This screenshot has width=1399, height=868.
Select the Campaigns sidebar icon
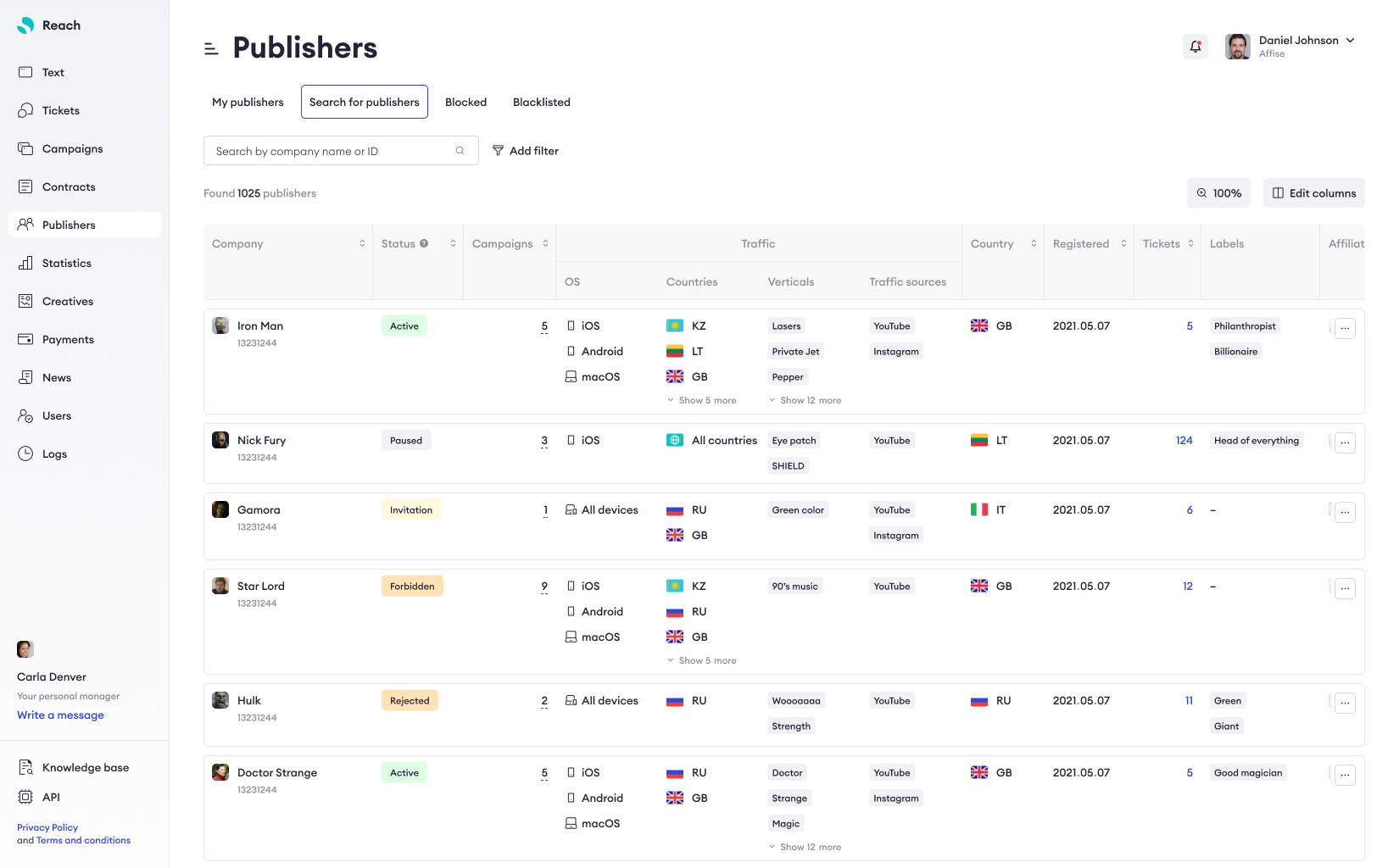25,148
